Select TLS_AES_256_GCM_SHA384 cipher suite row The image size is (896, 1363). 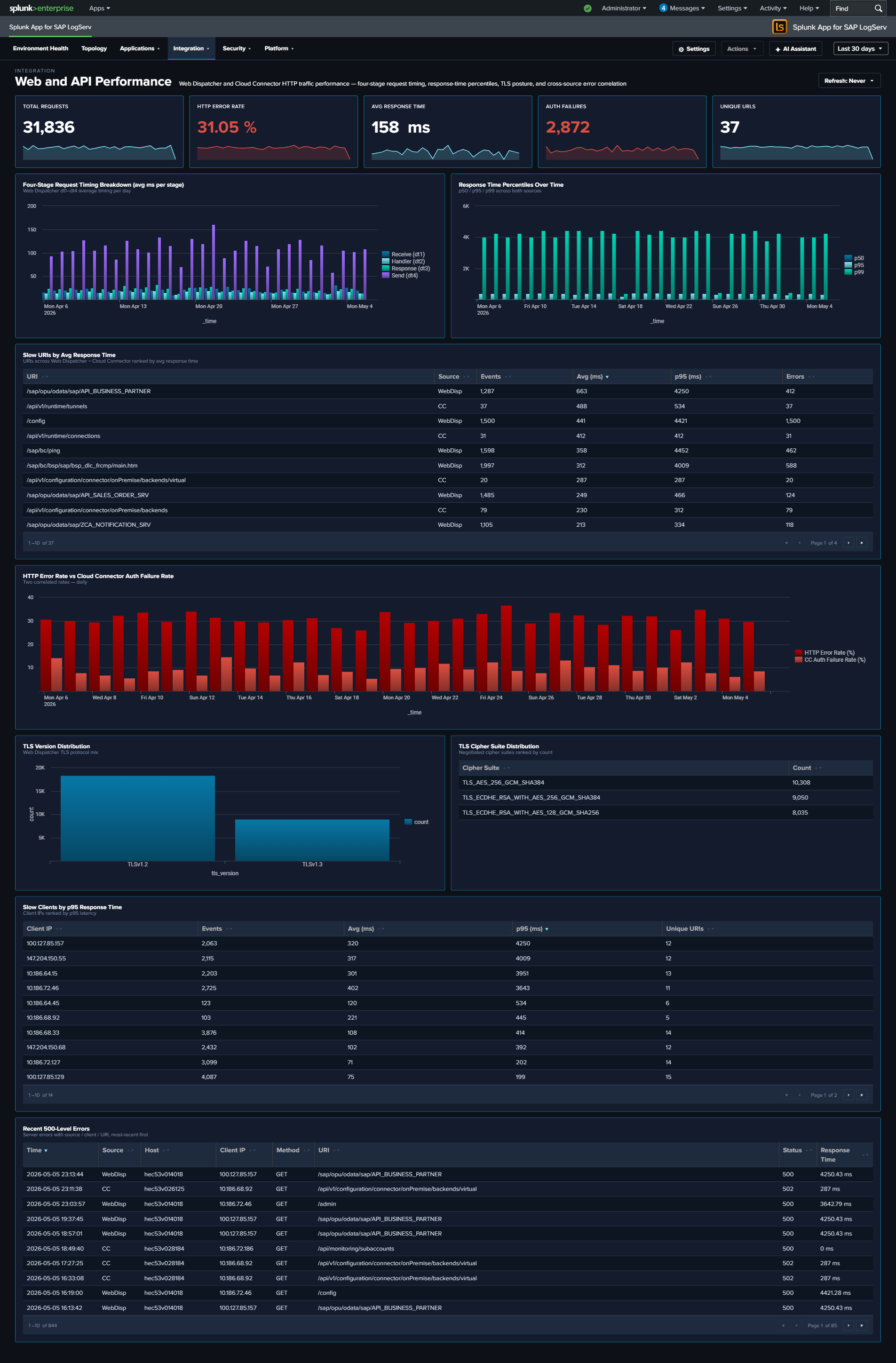(x=666, y=782)
